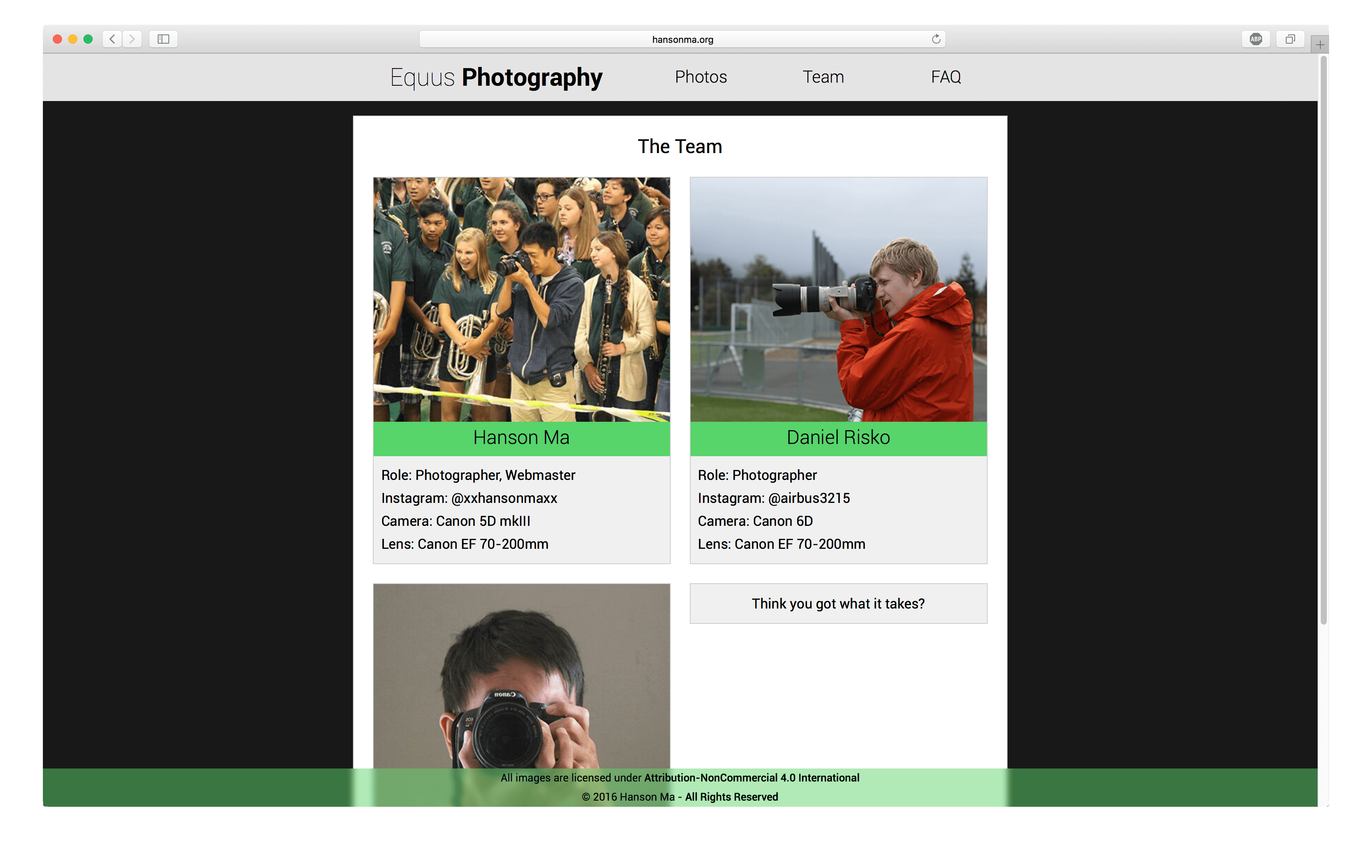Viewport: 1372px width, 868px height.
Task: Open the Adblock Plus extension icon
Action: (1256, 39)
